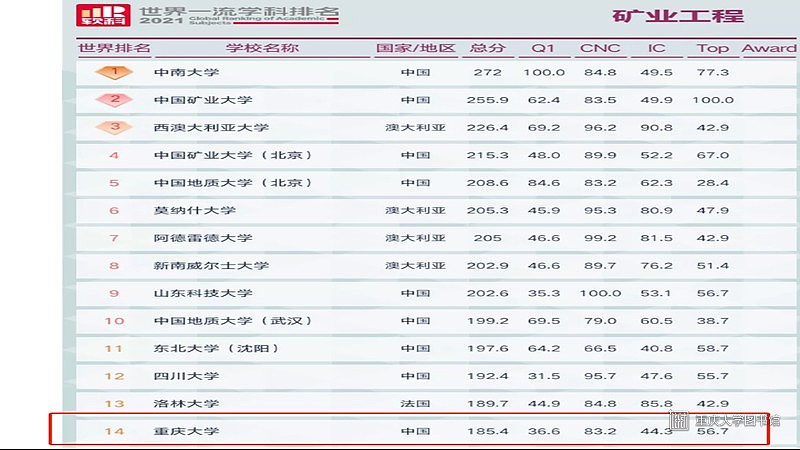Open the 中南大学 school name

point(186,72)
